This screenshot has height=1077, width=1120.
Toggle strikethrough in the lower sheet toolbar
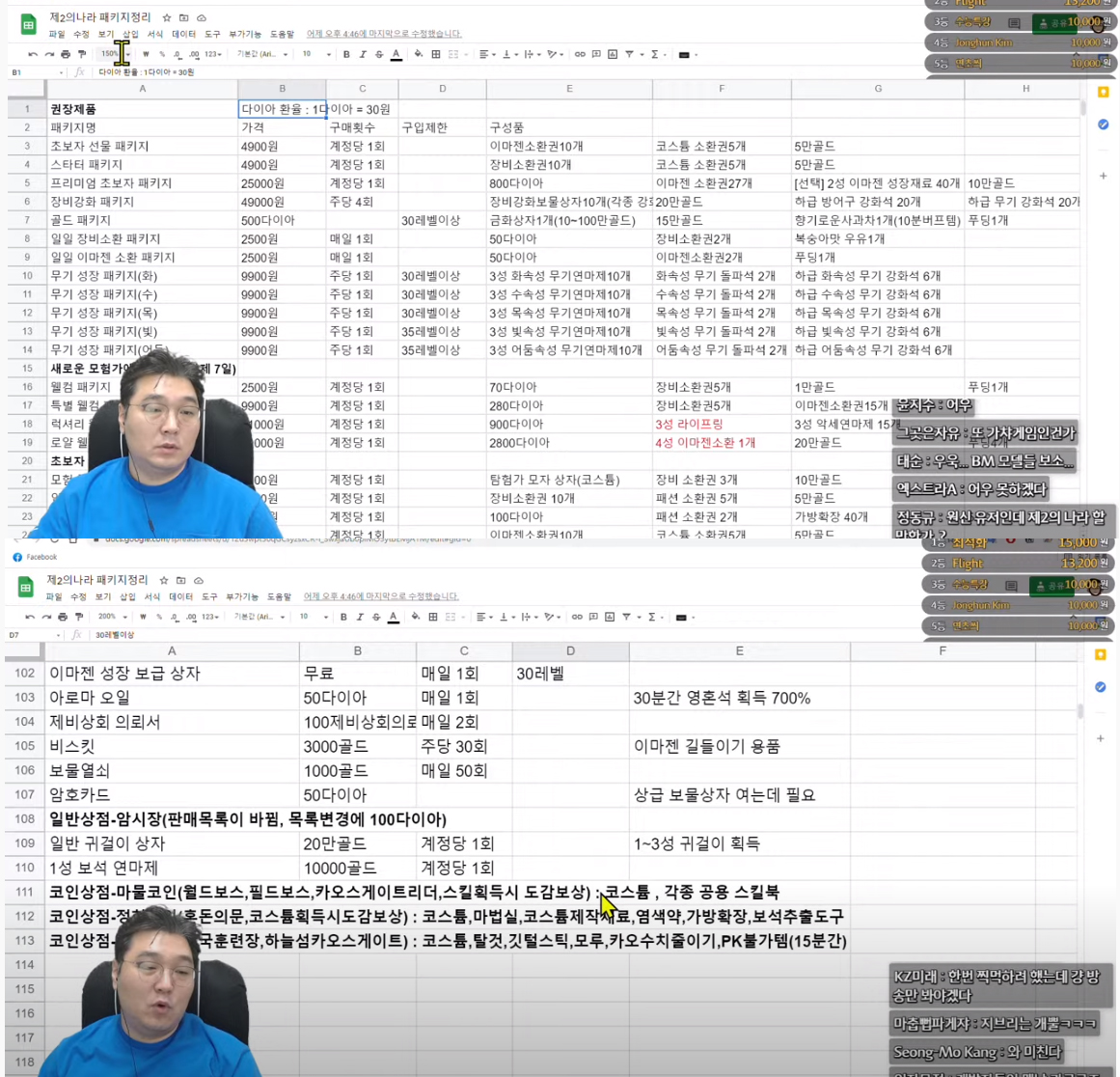coord(376,617)
